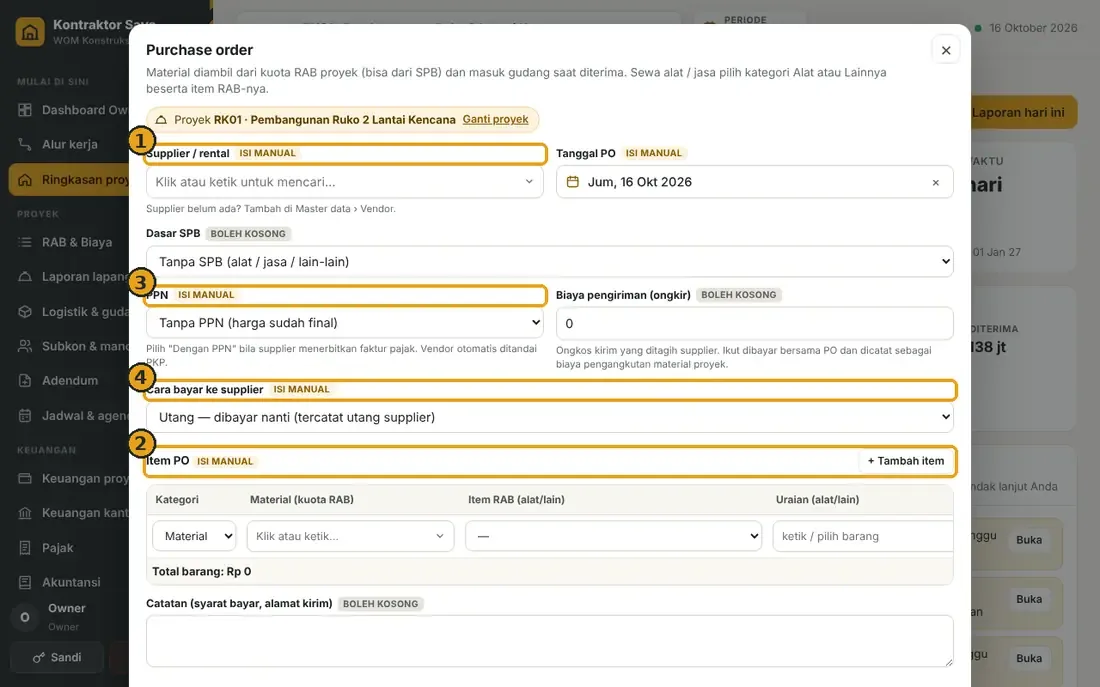Click the Uraian (alat/lain) input field

point(863,536)
